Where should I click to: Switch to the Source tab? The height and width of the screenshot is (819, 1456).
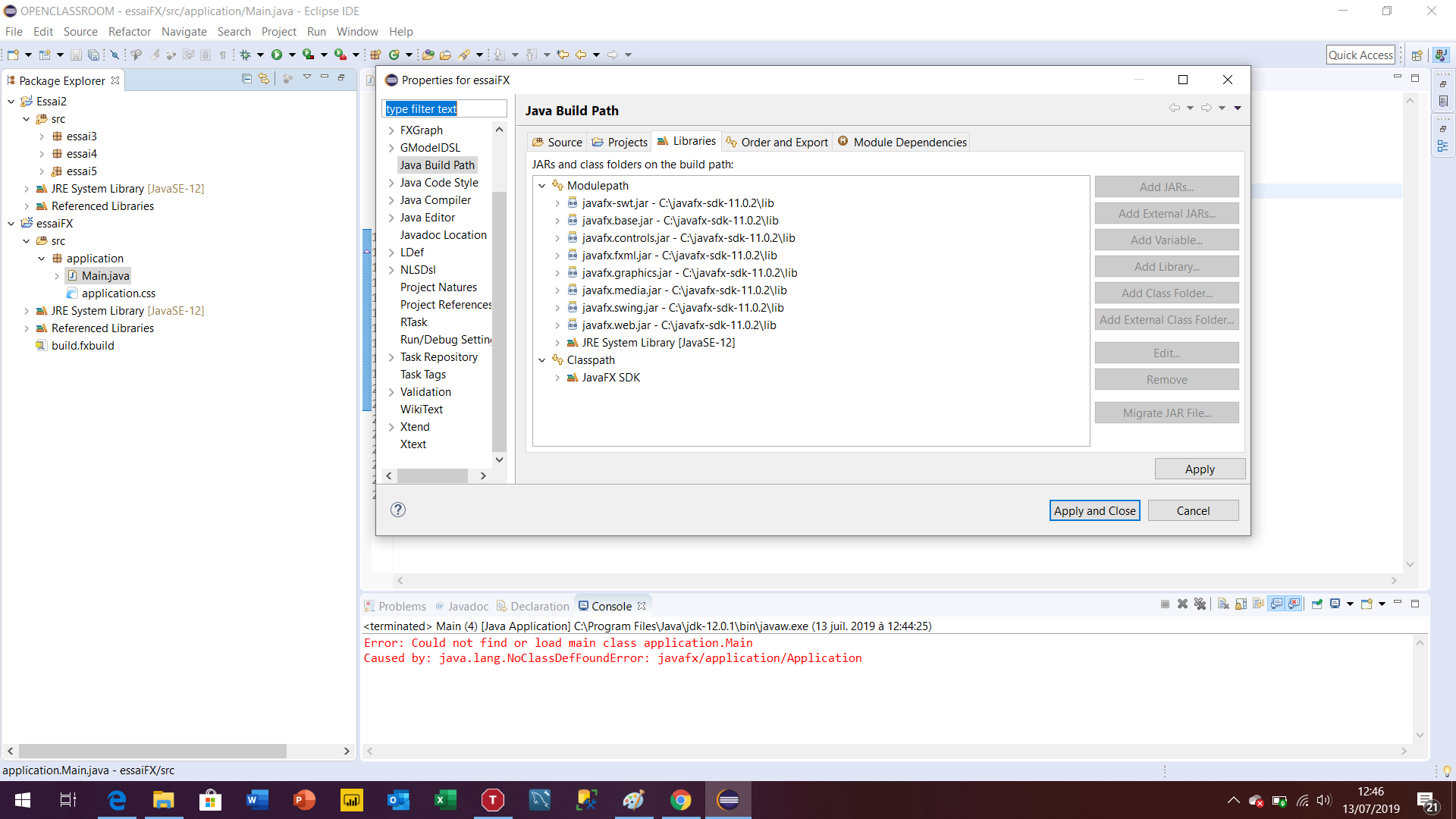click(557, 142)
